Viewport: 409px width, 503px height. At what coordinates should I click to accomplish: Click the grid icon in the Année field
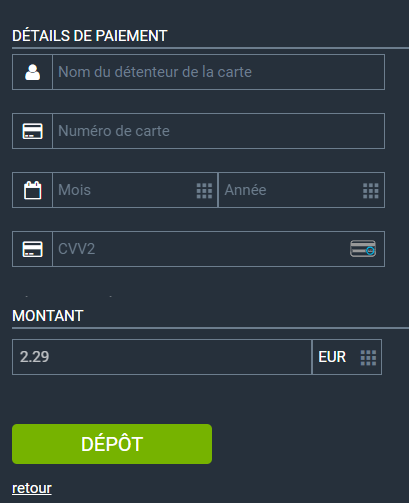click(x=370, y=191)
